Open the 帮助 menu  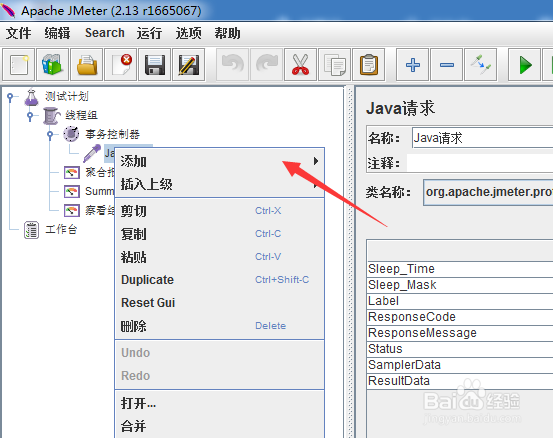click(227, 33)
